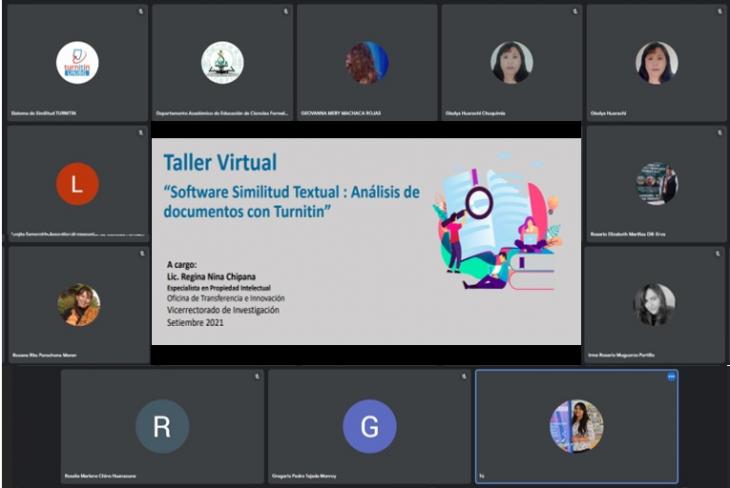
Task: Click the muted mic on the Roxana Rita tile
Action: point(142,254)
